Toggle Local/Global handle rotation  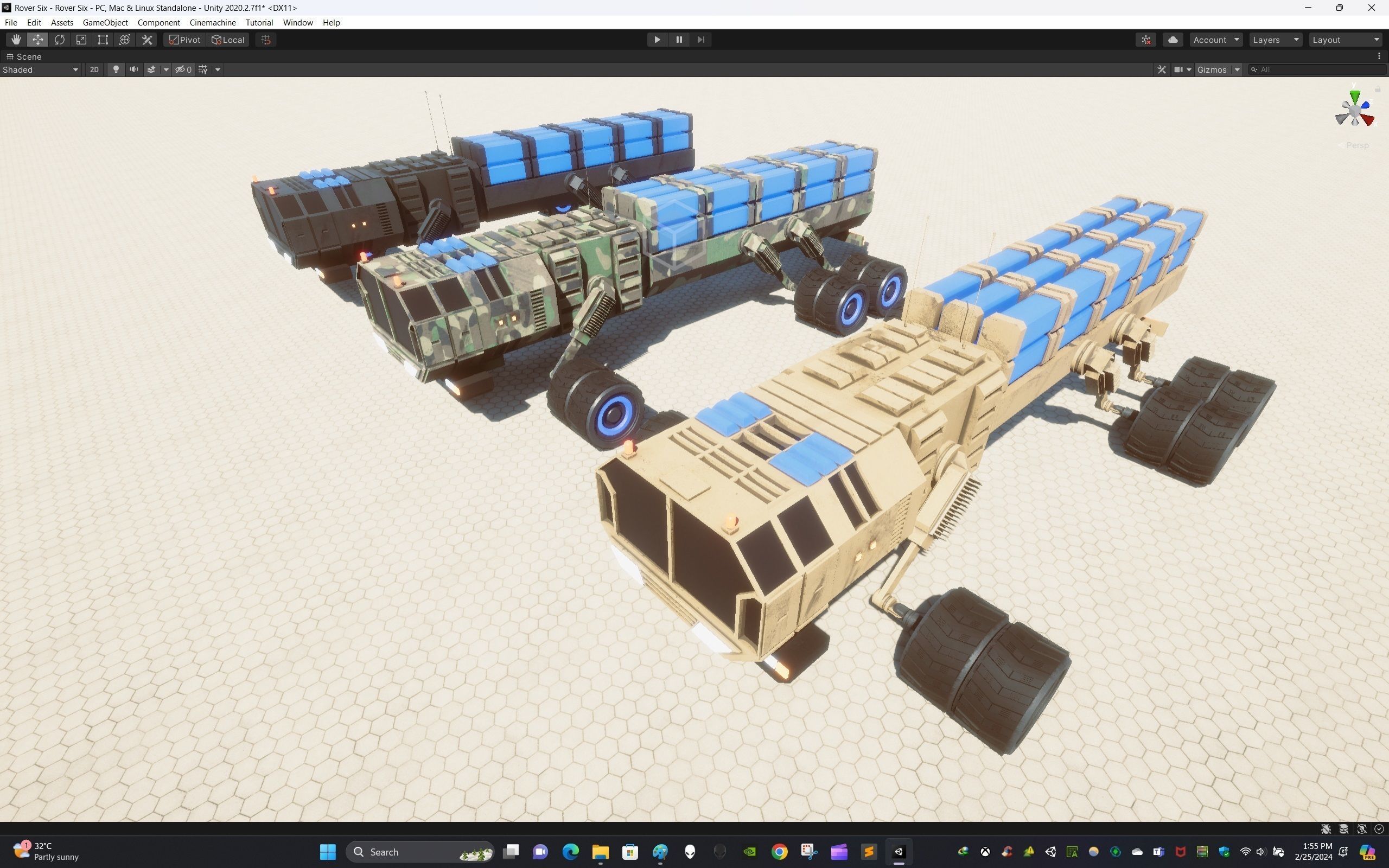(228, 40)
